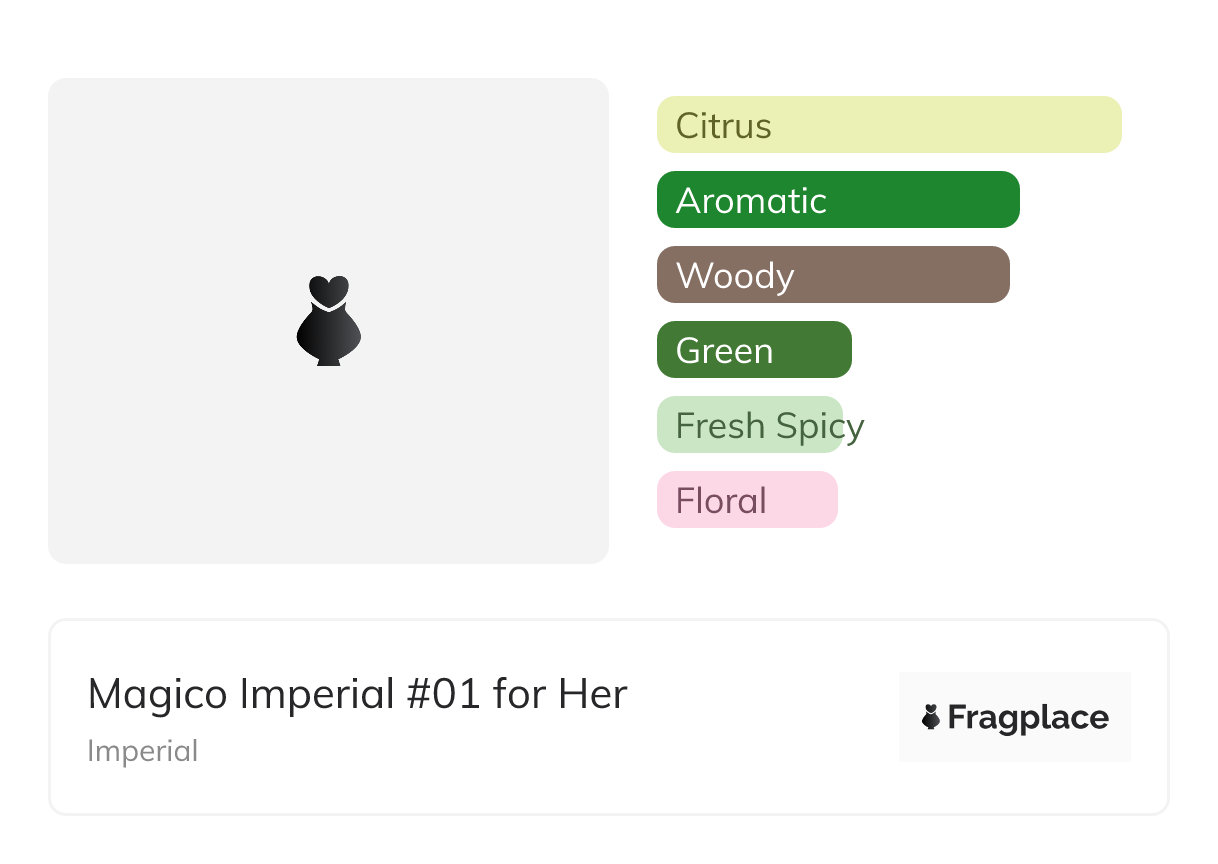Click the small Fragplace bottle logo icon
The width and height of the screenshot is (1218, 864).
pos(931,717)
